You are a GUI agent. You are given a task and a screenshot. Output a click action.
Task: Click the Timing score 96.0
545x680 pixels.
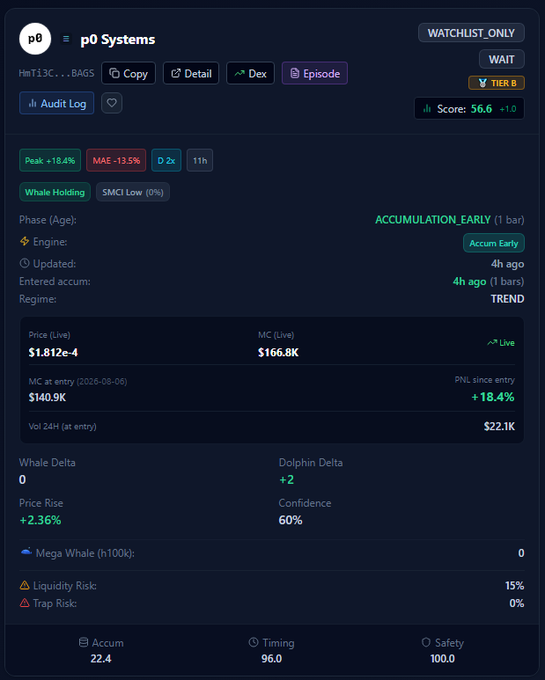click(x=271, y=659)
